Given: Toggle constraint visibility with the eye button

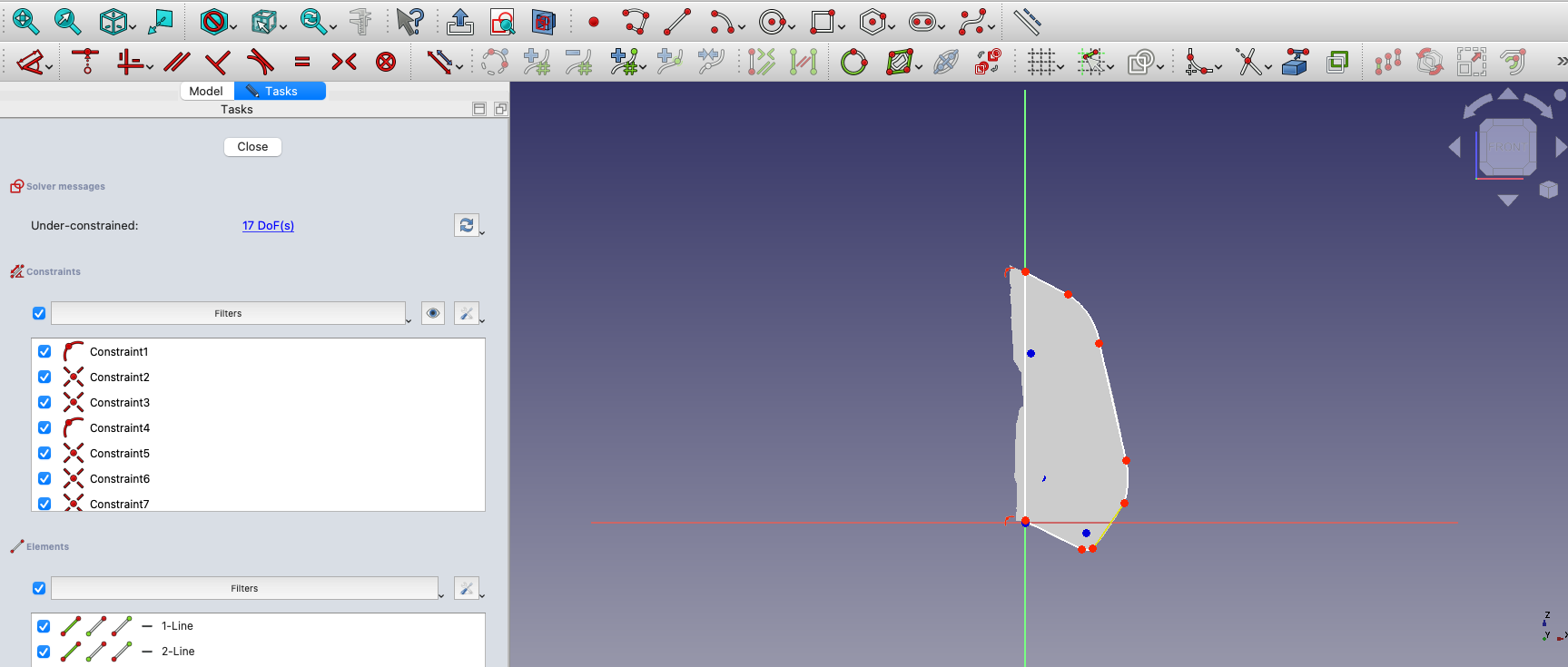Looking at the screenshot, I should 433,313.
